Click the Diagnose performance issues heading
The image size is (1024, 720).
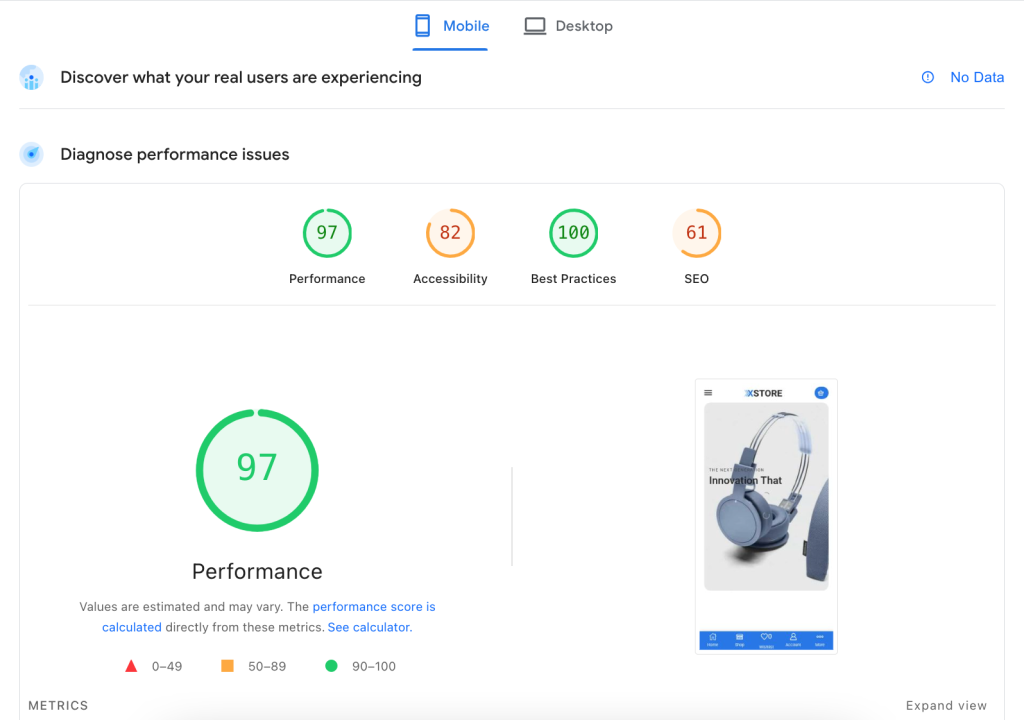tap(175, 154)
